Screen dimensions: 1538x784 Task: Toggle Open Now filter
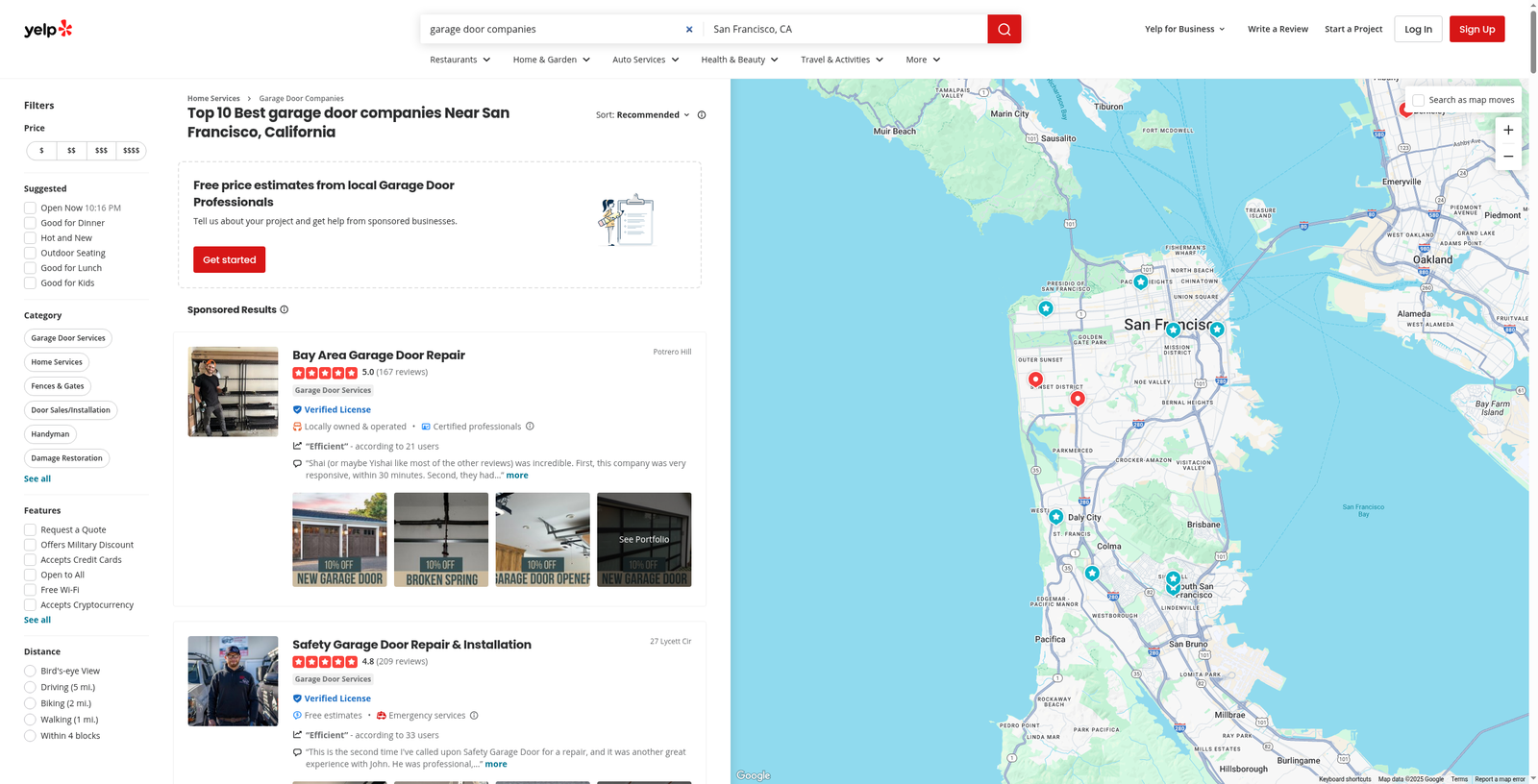click(x=30, y=208)
